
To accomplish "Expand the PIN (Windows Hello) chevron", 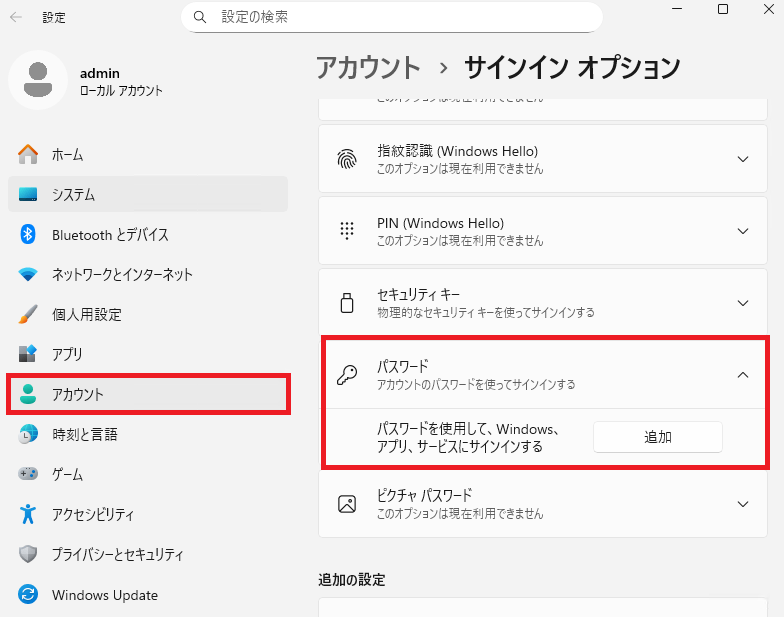I will 742,231.
